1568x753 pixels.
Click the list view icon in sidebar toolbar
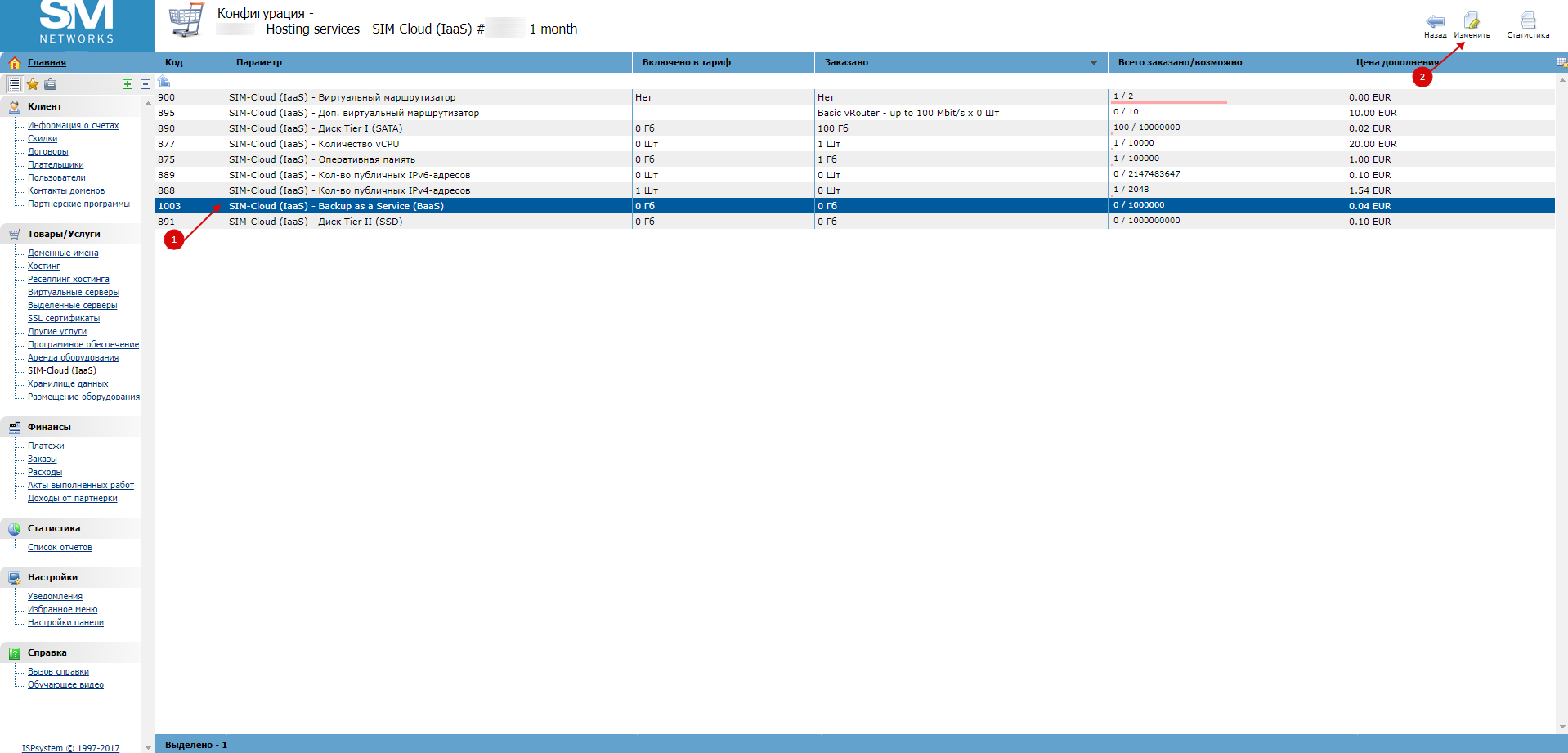point(15,84)
